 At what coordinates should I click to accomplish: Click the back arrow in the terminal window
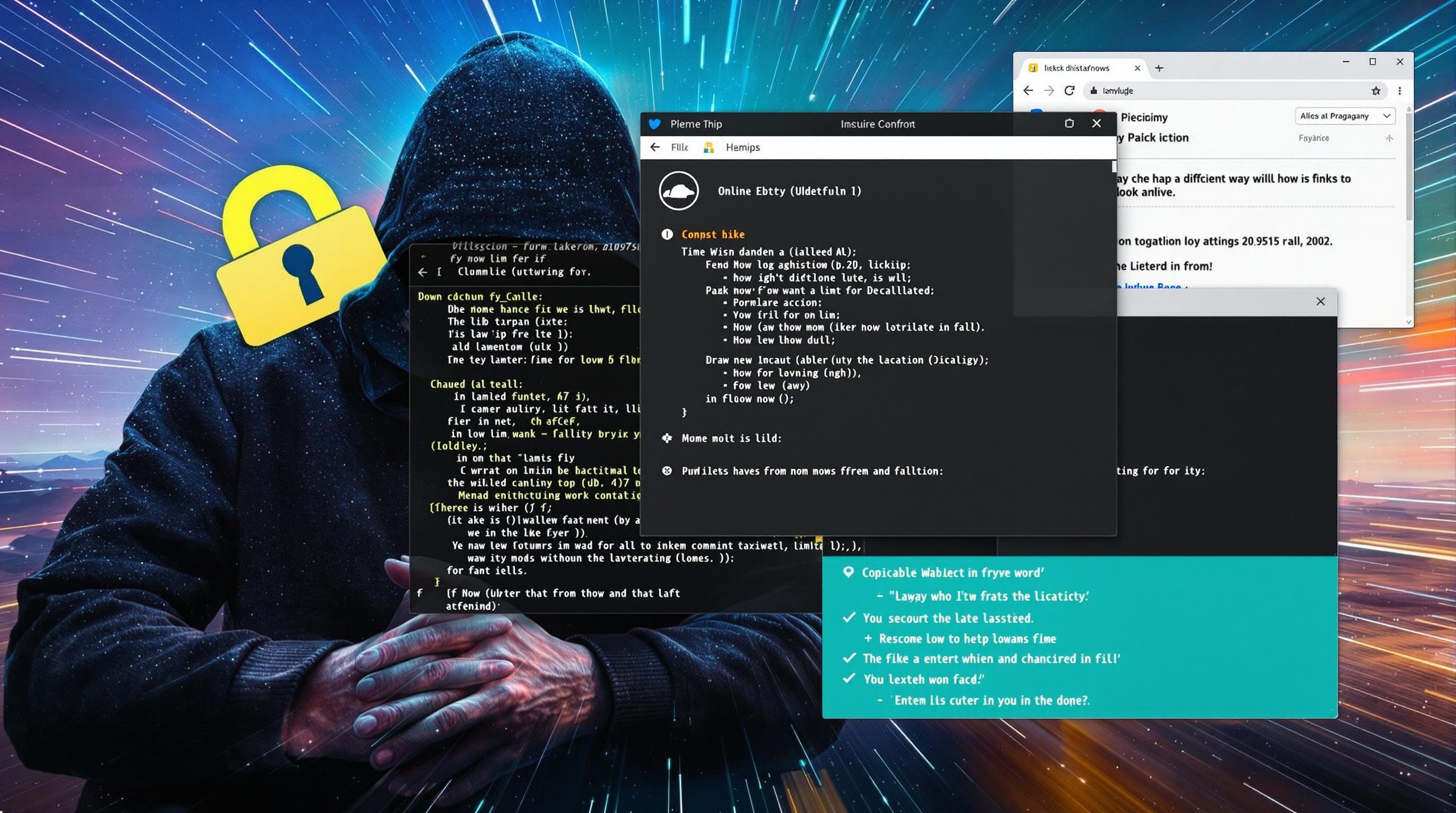pos(423,272)
